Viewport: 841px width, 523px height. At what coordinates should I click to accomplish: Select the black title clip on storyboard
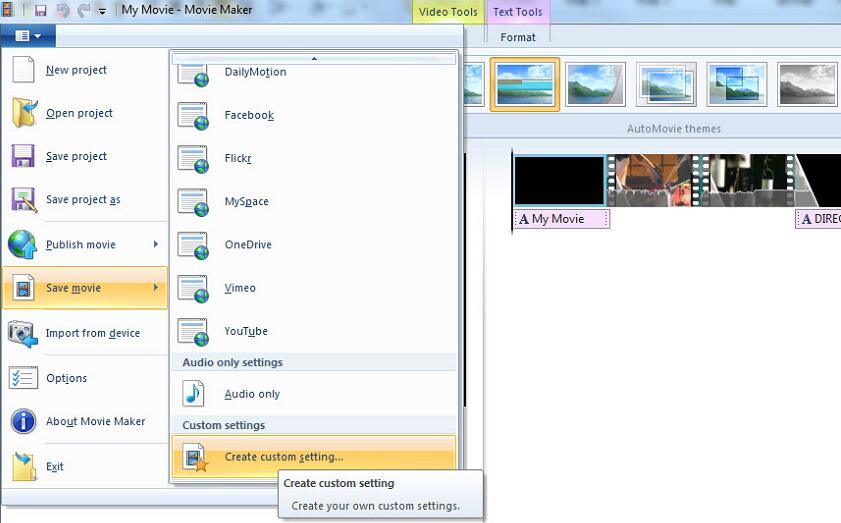pos(559,181)
